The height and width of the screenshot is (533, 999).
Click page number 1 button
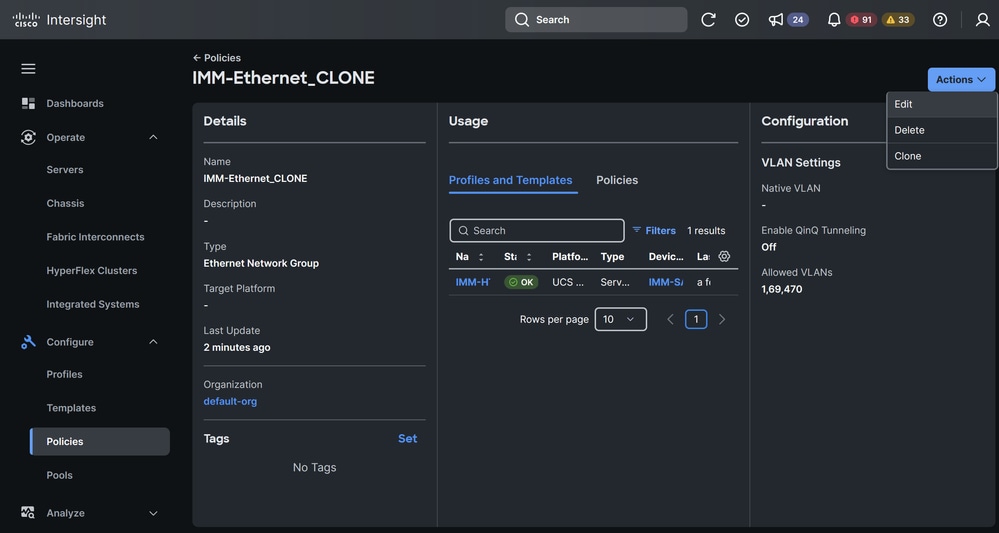tap(696, 319)
